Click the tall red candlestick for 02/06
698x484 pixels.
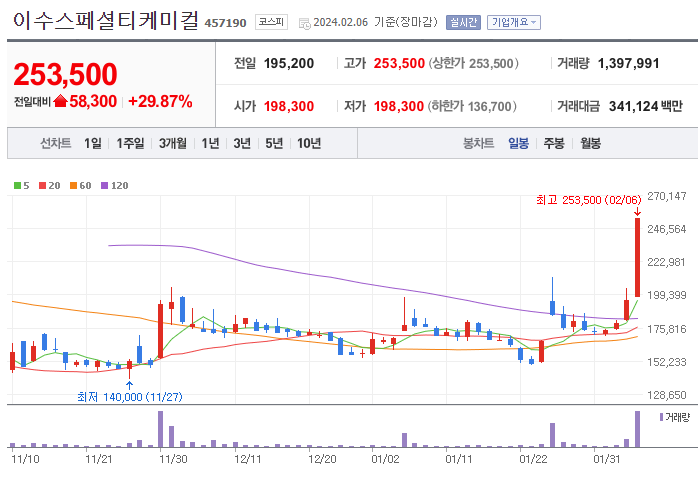pyautogui.click(x=637, y=257)
